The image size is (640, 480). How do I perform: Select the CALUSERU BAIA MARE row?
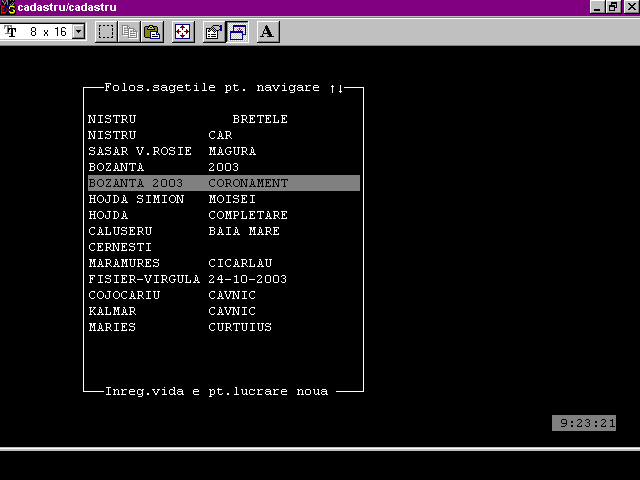point(184,231)
